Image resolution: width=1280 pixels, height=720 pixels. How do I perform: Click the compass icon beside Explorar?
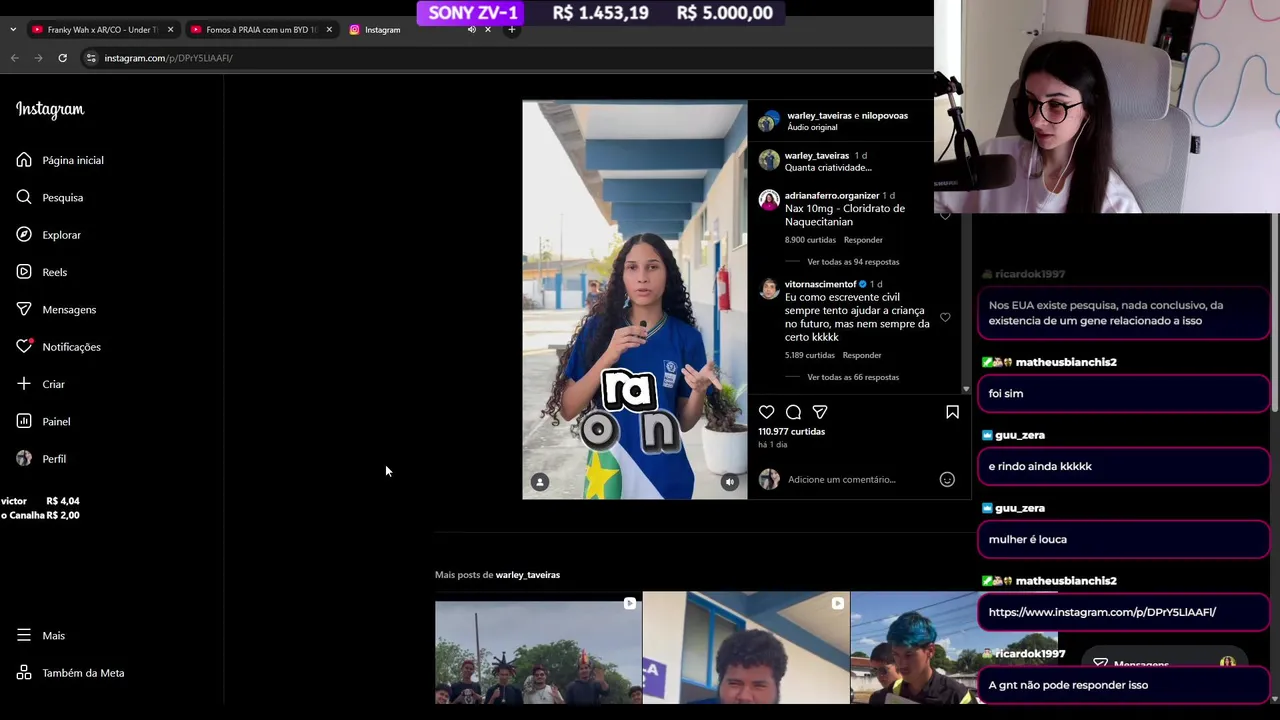tap(24, 235)
